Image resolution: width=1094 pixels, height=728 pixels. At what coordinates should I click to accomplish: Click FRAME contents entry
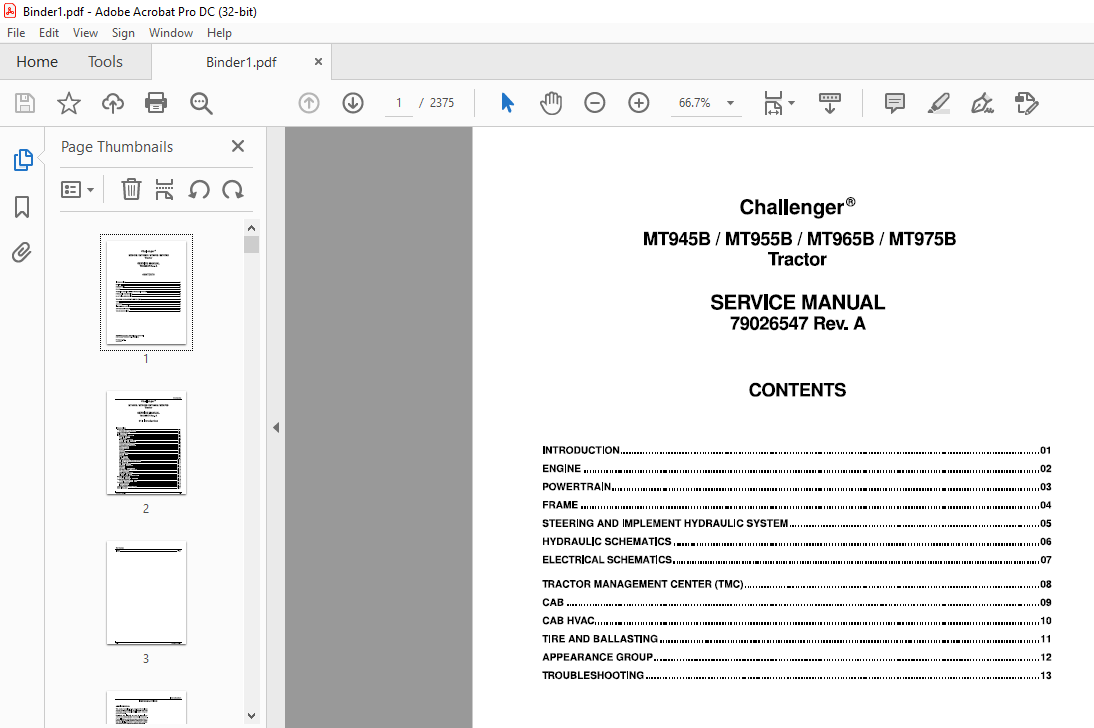pos(797,505)
